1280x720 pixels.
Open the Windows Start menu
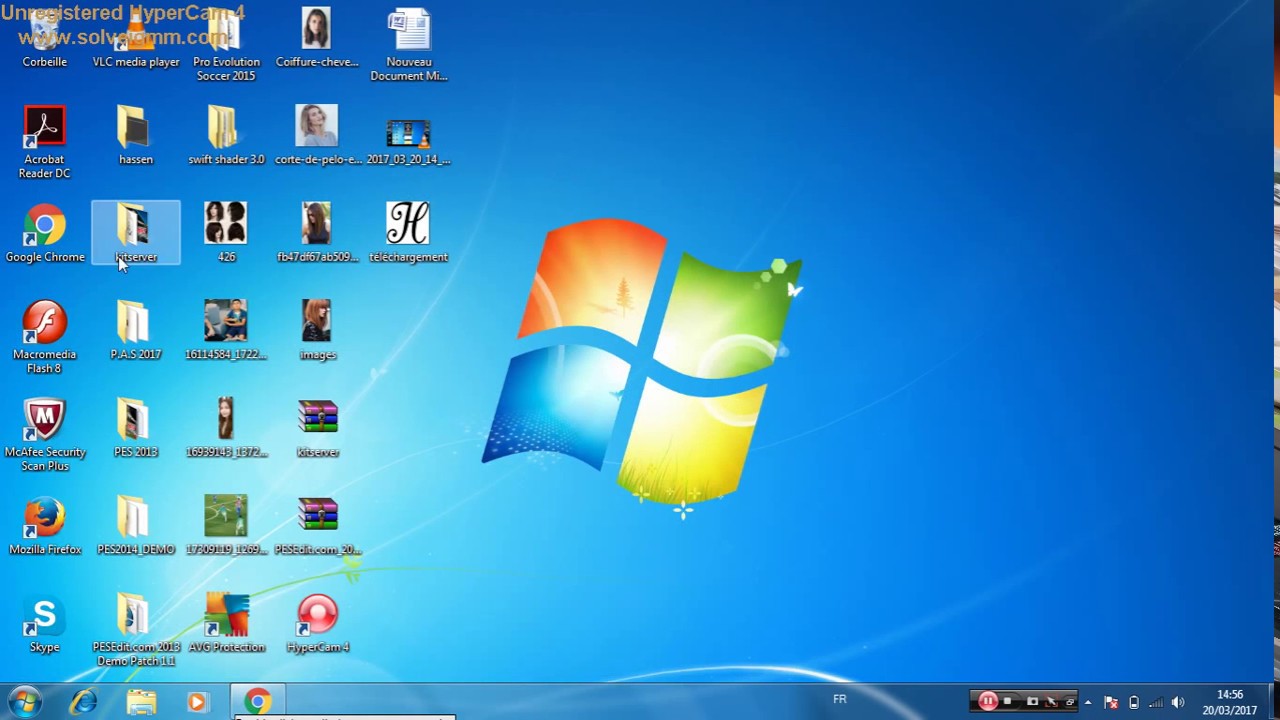(26, 701)
